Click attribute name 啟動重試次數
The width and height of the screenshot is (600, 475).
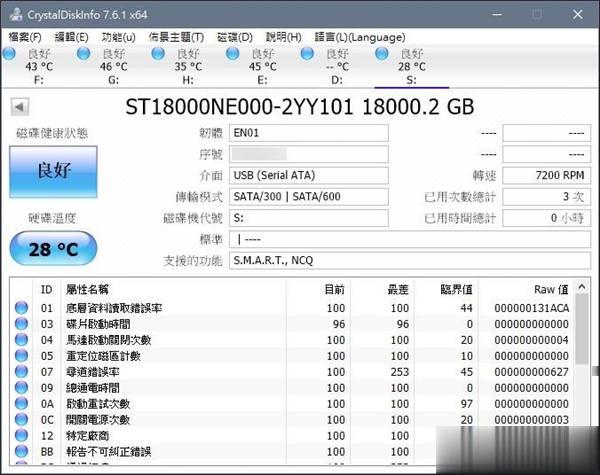click(x=98, y=404)
